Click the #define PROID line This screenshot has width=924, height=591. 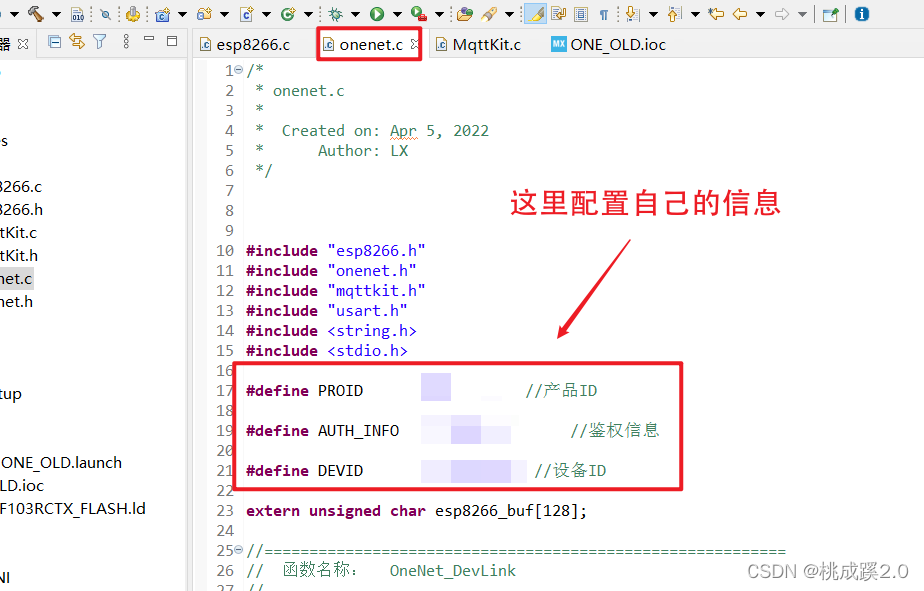click(422, 391)
